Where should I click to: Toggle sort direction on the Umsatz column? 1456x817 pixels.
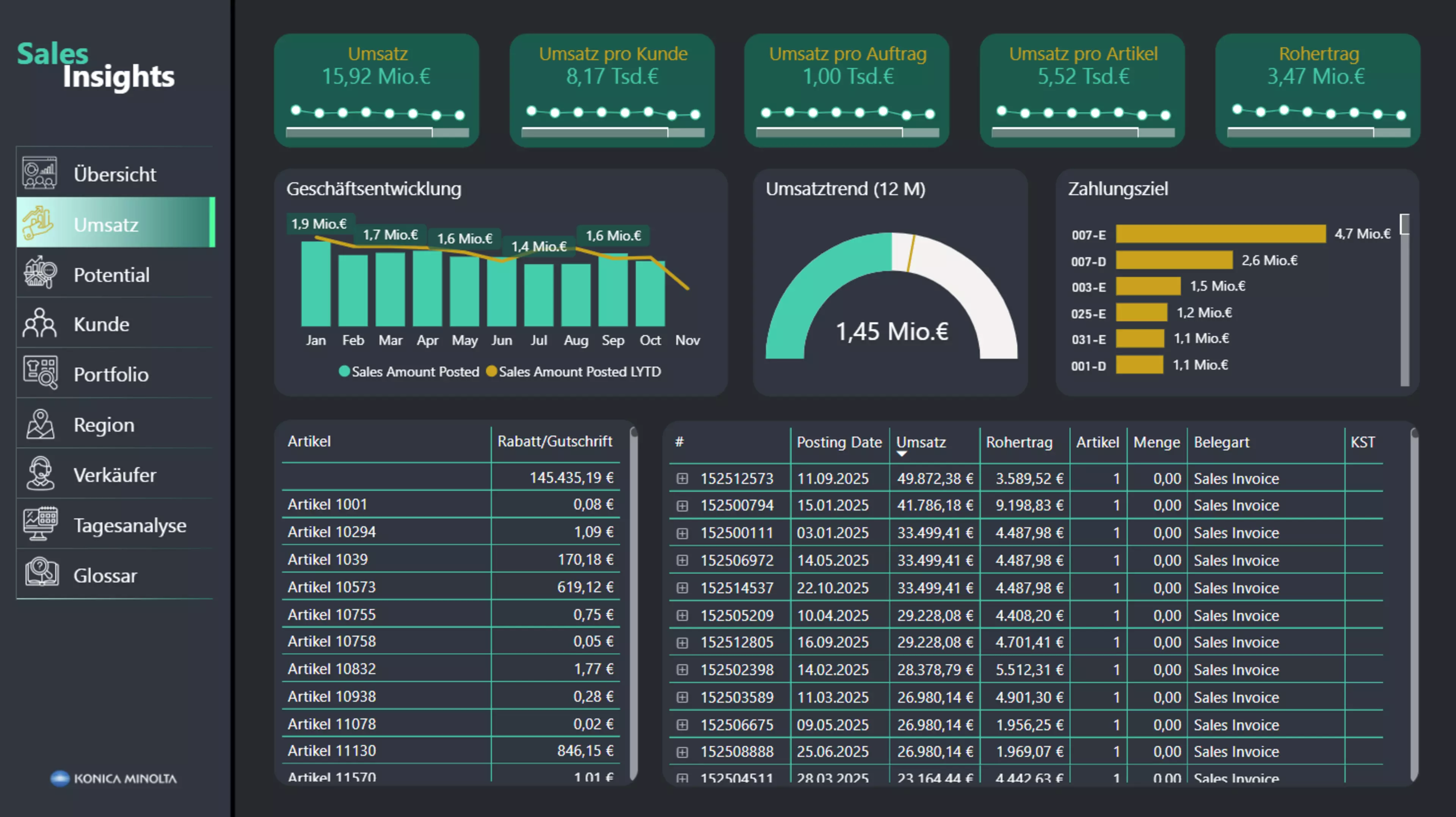(921, 443)
